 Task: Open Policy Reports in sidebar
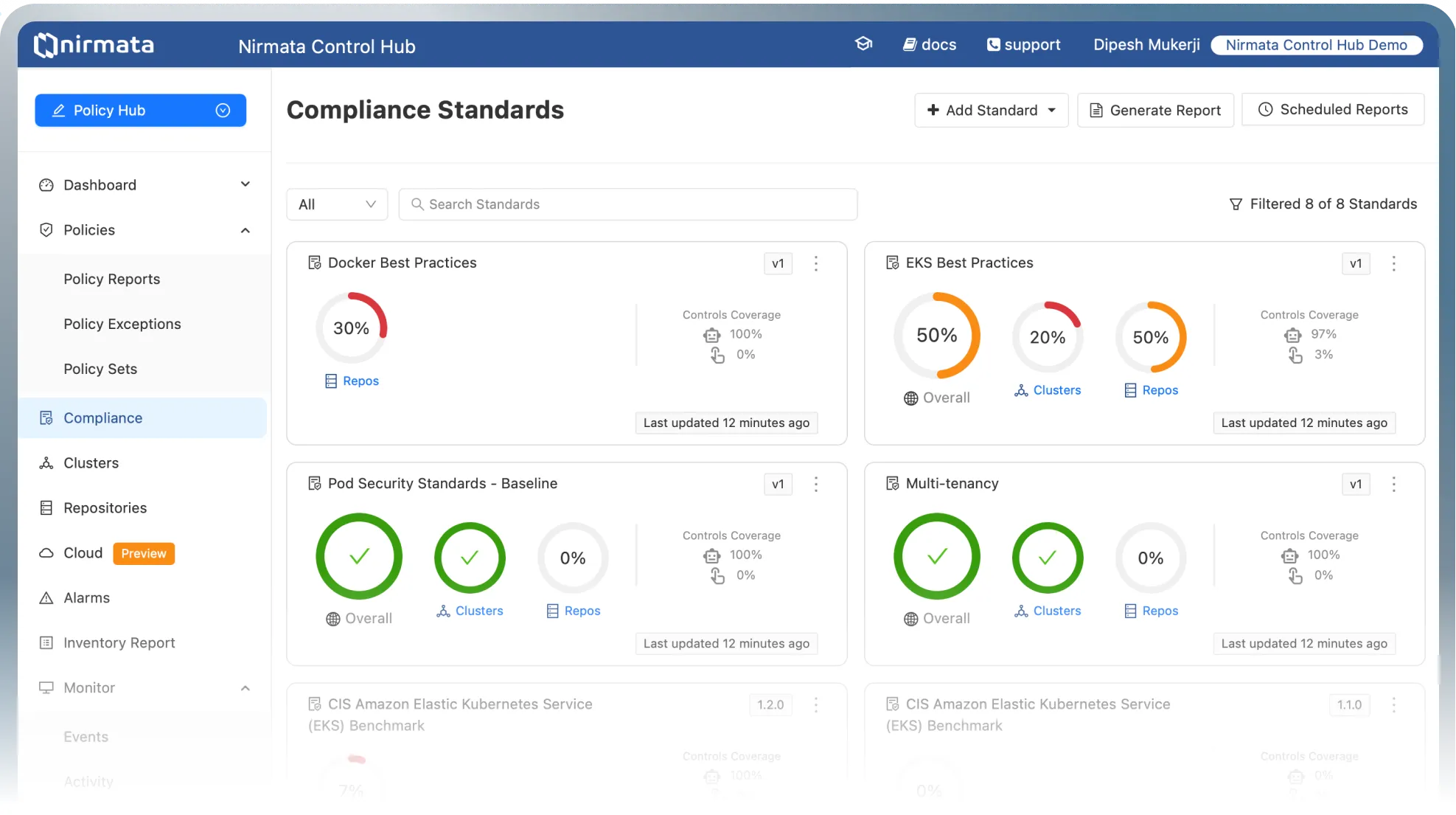click(x=112, y=280)
